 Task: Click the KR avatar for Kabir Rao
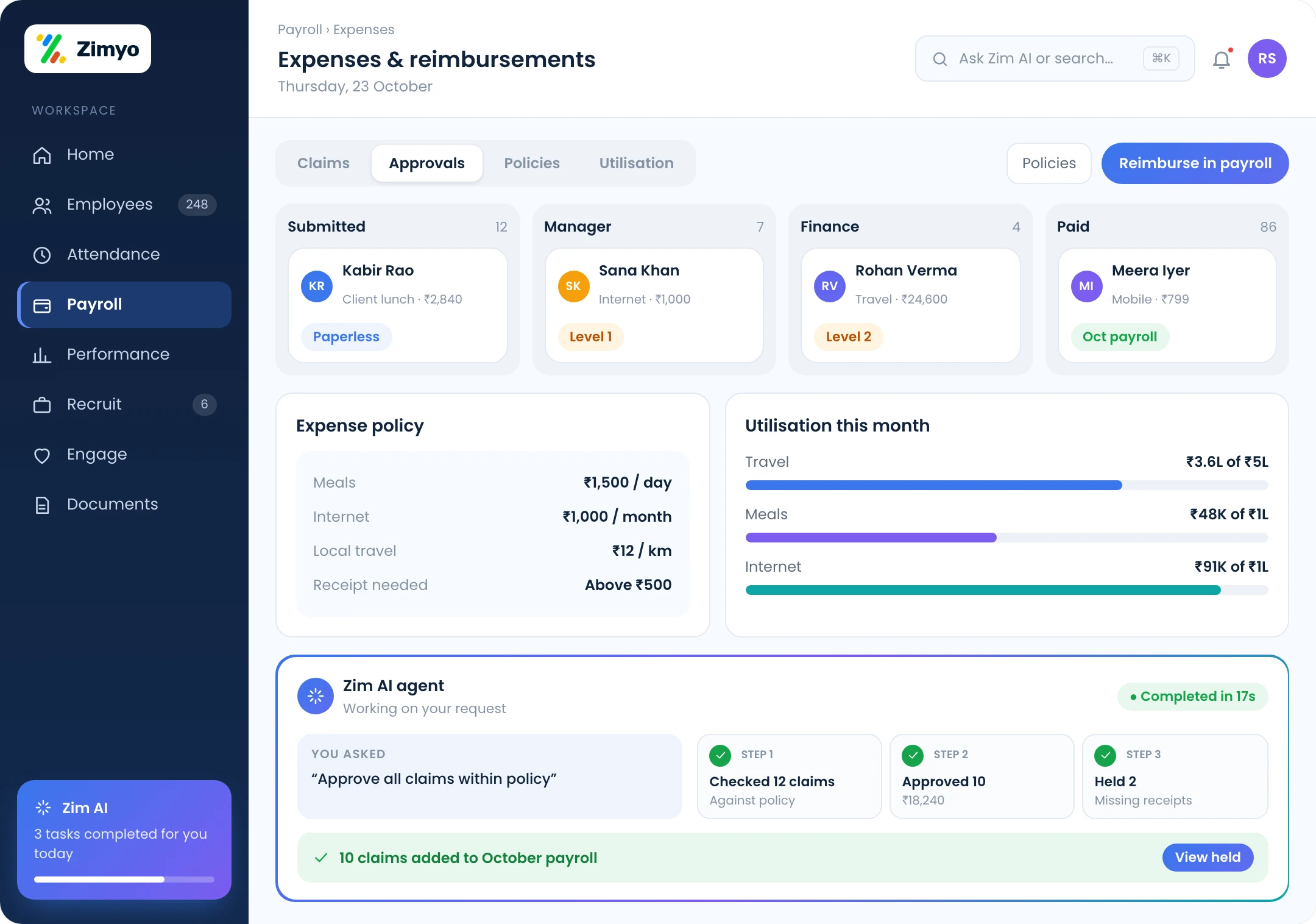tap(317, 286)
